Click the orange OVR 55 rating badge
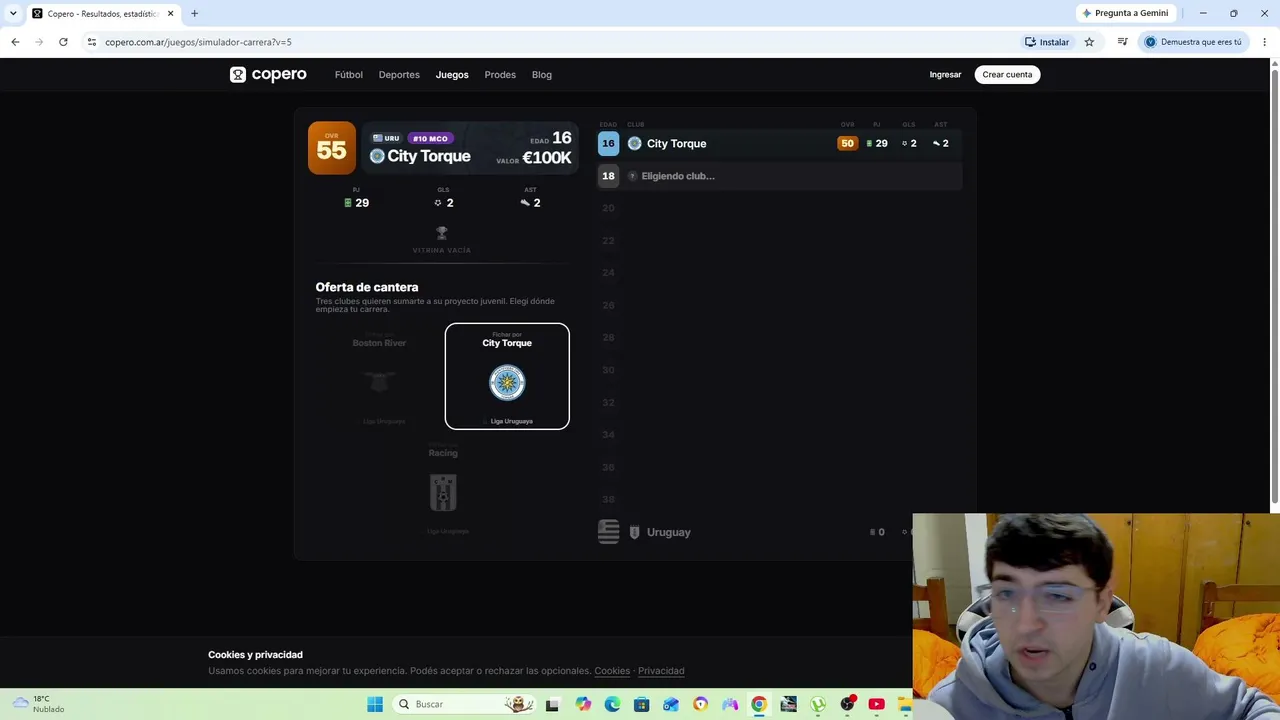 click(332, 148)
